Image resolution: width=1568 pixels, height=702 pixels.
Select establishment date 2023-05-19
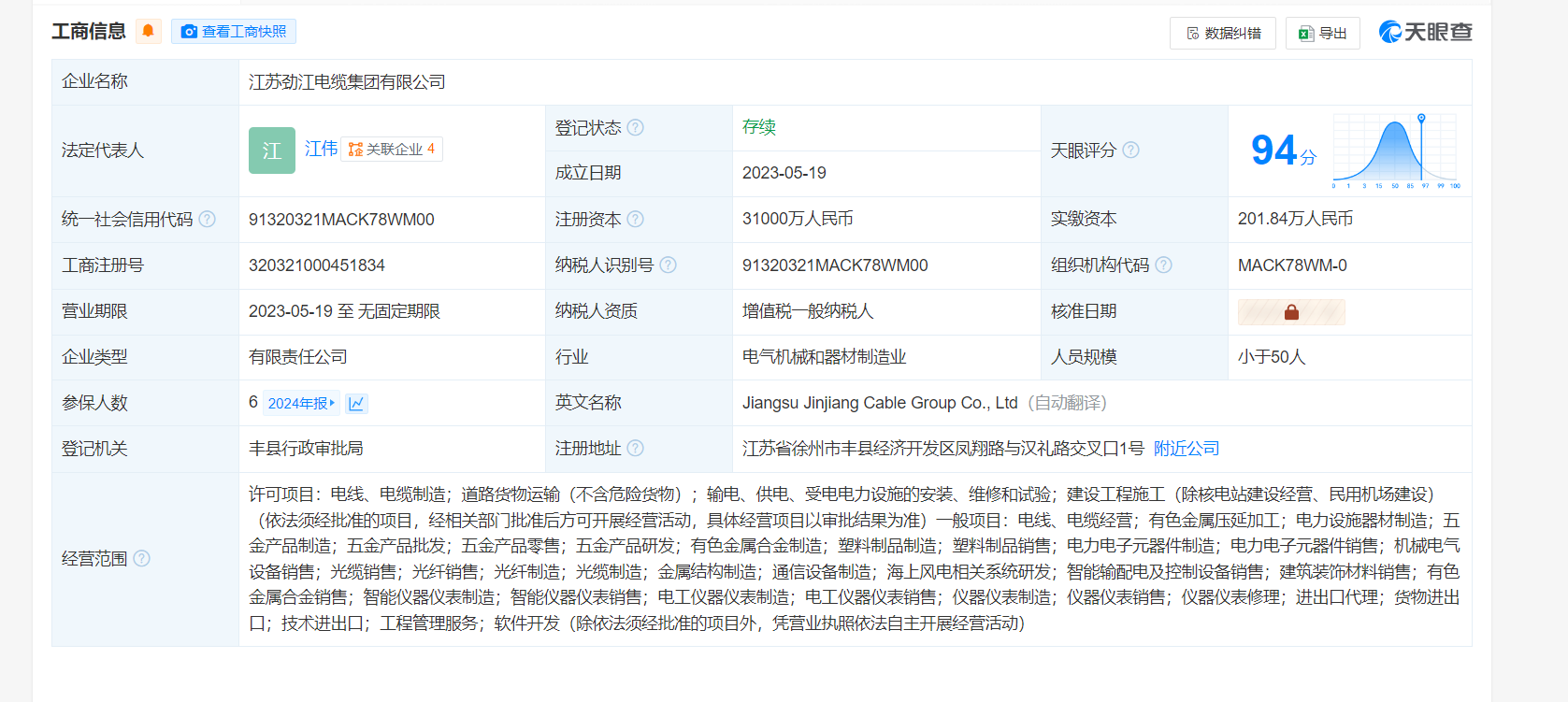point(784,173)
